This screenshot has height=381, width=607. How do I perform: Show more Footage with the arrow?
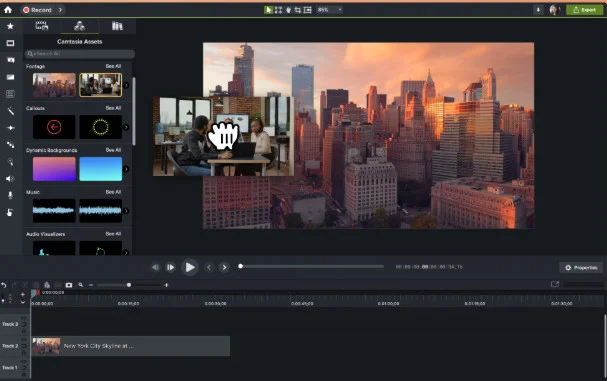(x=126, y=85)
